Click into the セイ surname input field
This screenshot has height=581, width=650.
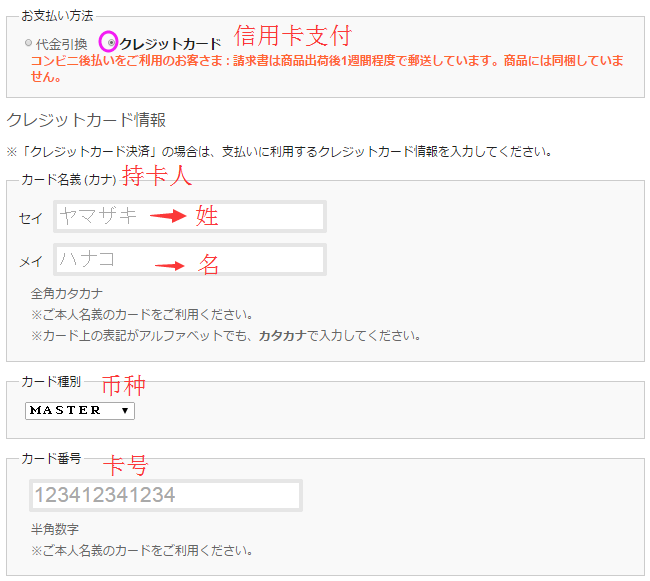[x=189, y=216]
